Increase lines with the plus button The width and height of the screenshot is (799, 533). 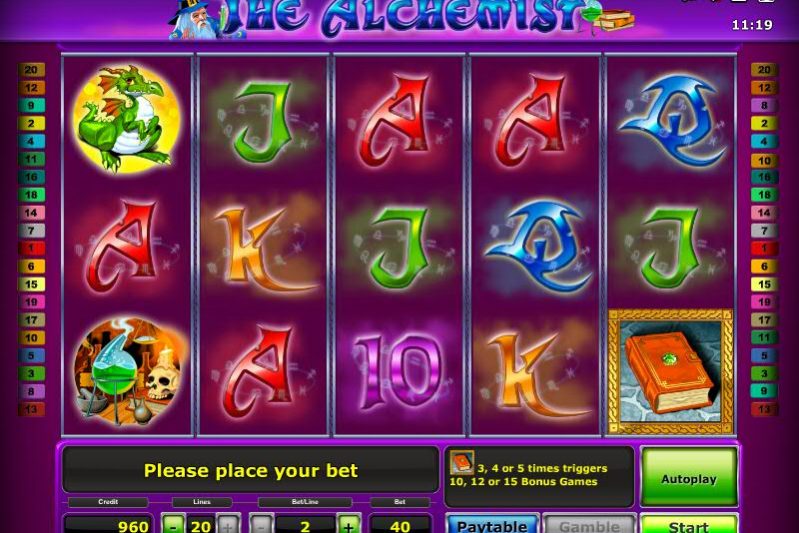228,524
